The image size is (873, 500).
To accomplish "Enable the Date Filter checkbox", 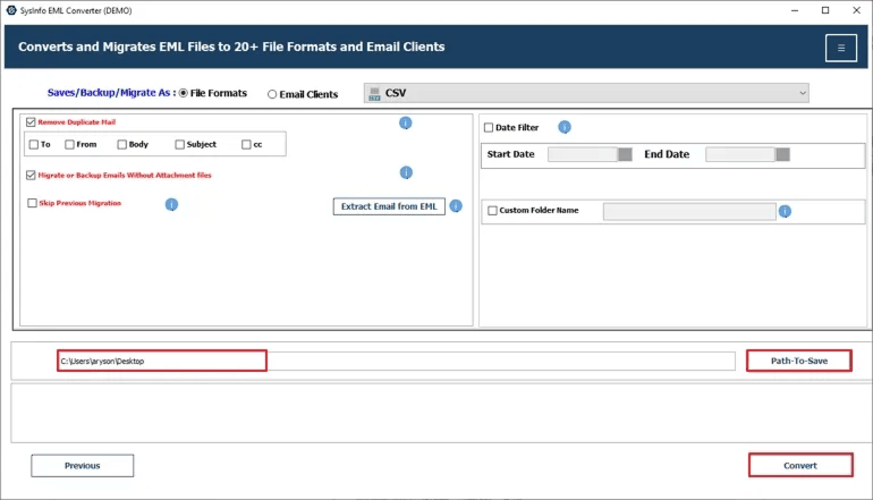I will [x=489, y=128].
